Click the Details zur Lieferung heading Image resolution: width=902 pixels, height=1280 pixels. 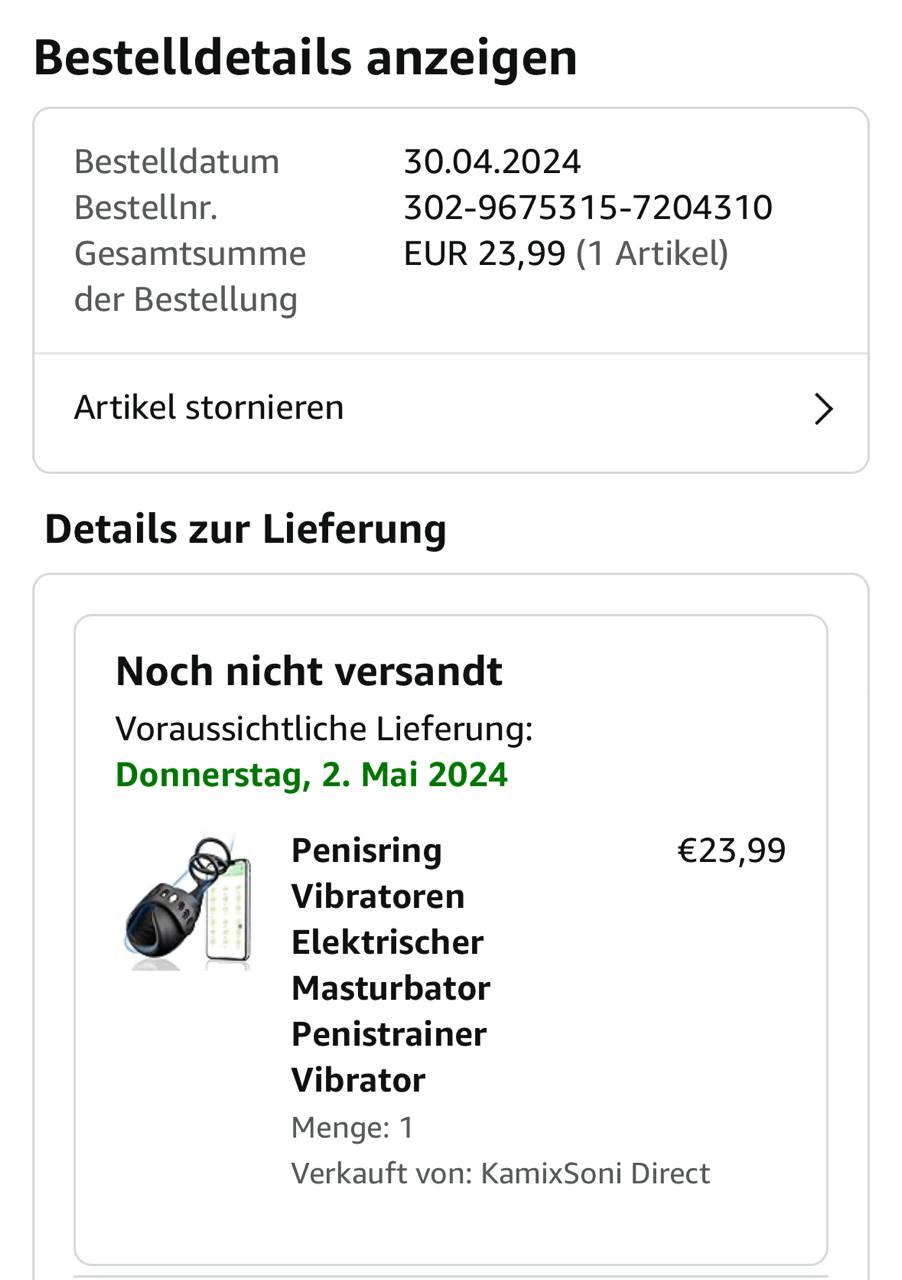(245, 530)
